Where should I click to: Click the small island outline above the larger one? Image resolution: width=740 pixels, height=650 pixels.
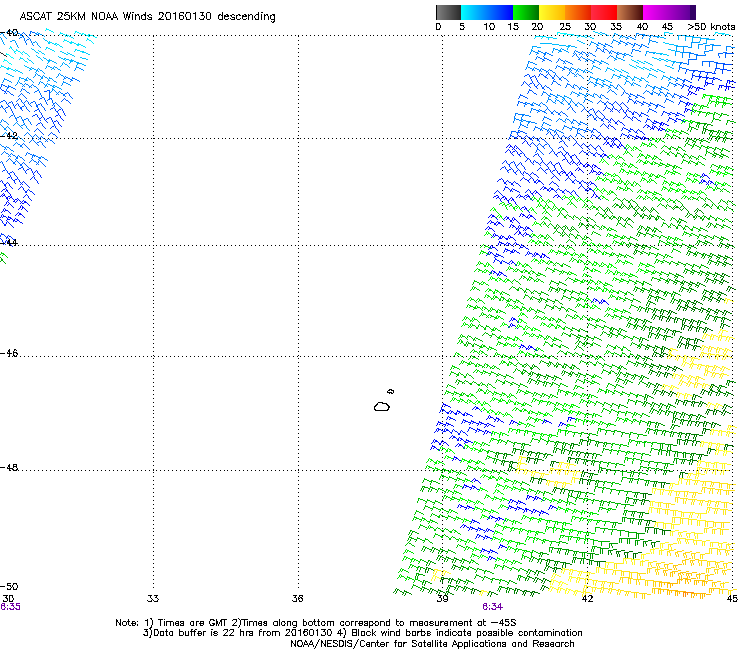[x=390, y=391]
